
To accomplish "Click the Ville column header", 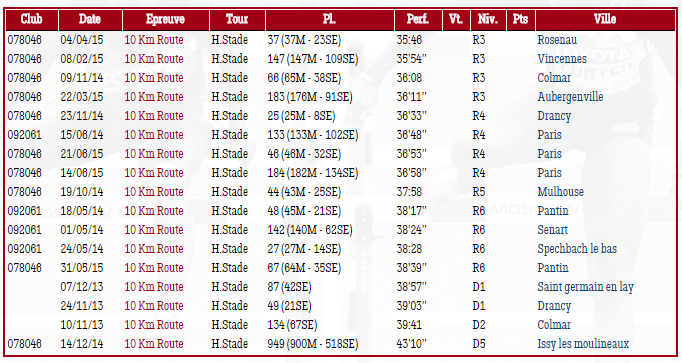I will 605,20.
